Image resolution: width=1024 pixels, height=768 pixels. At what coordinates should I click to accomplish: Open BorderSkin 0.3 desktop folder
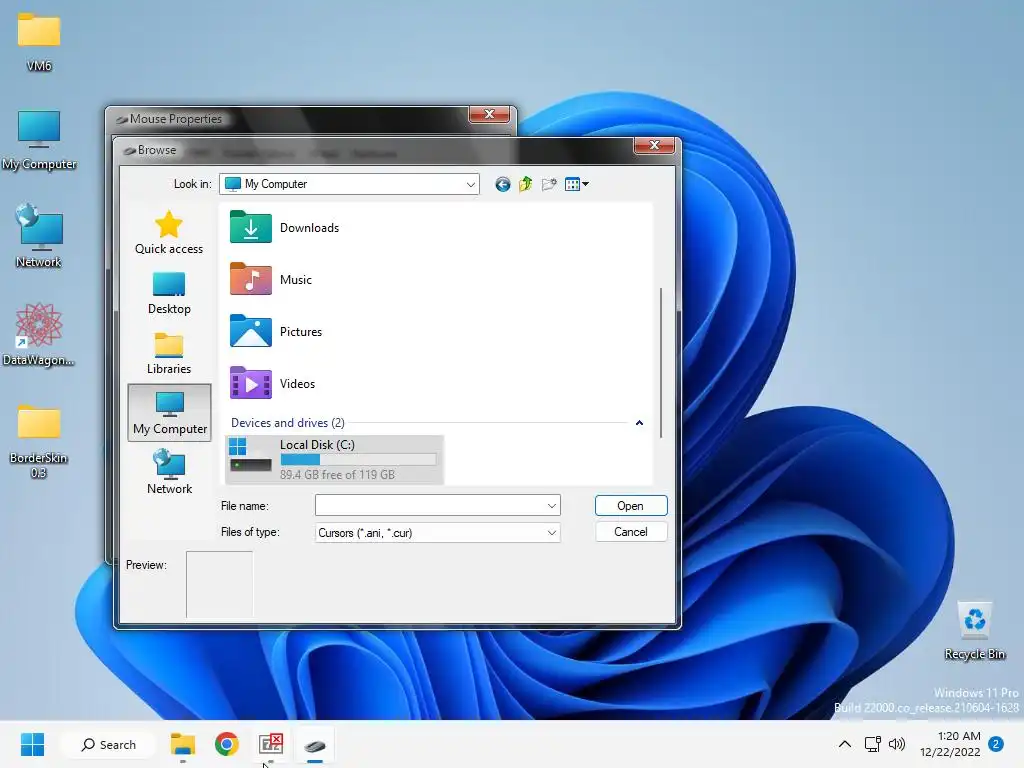[39, 441]
